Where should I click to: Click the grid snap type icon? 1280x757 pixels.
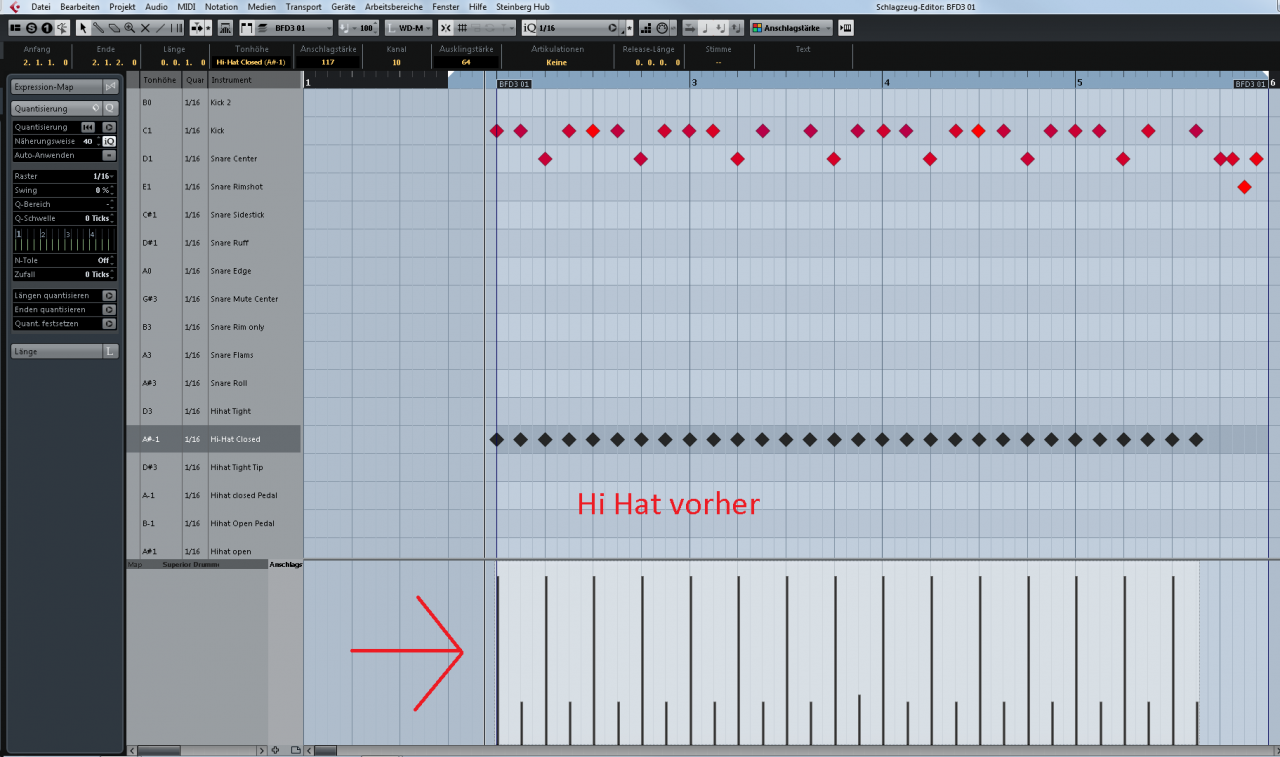tap(462, 28)
